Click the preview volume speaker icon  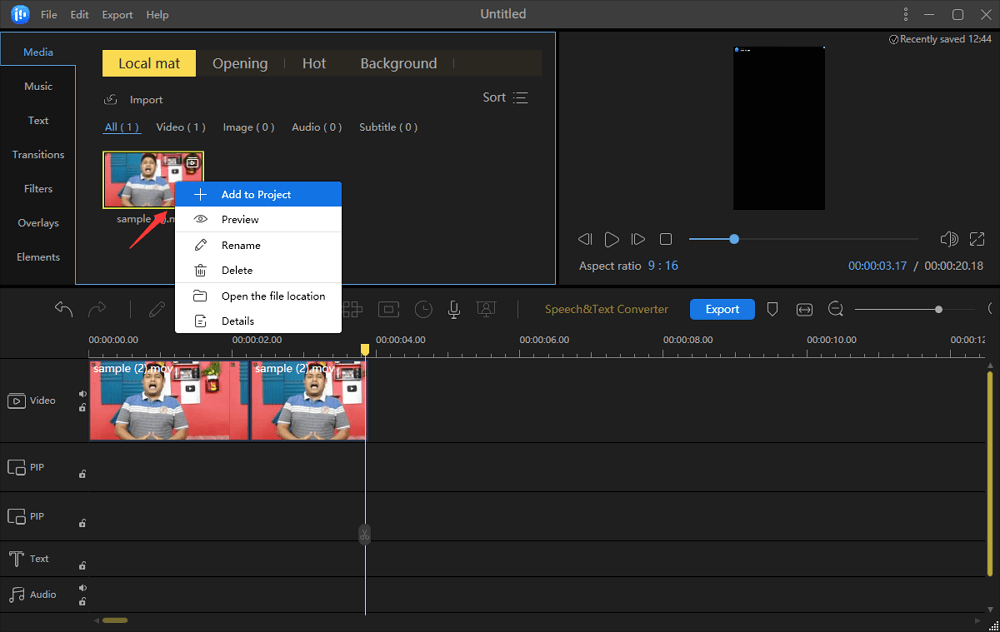point(949,239)
